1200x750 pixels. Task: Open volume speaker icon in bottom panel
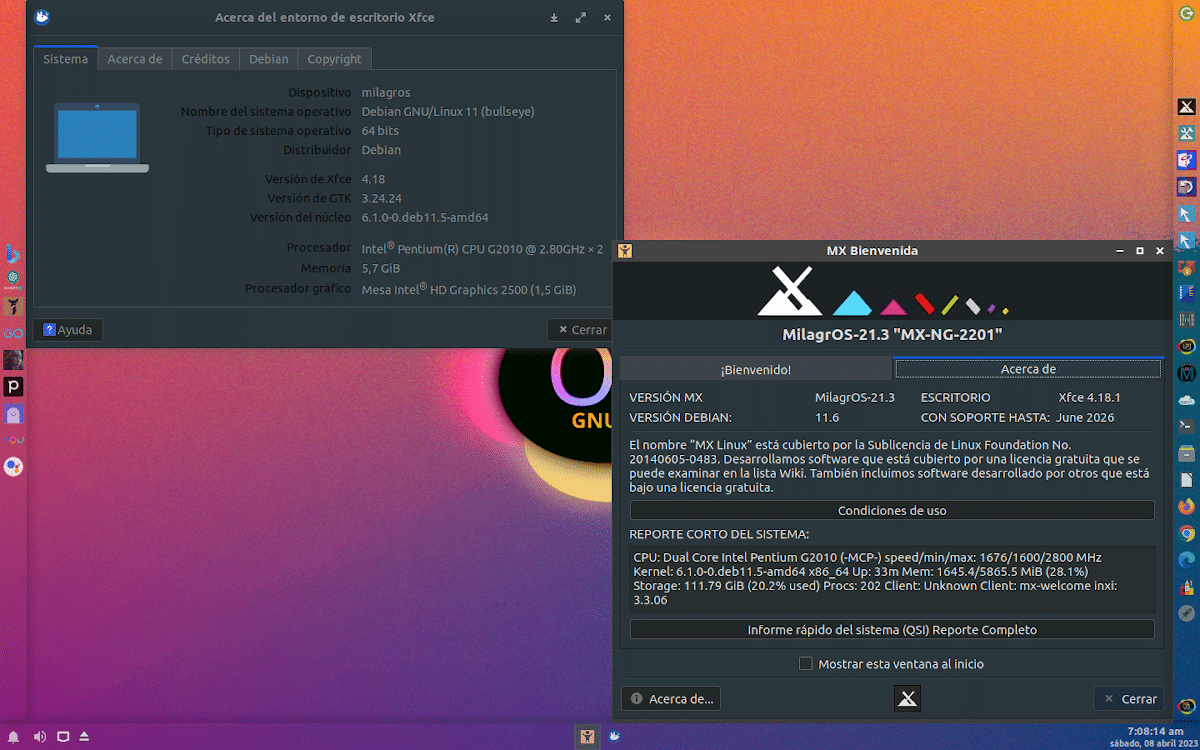point(39,737)
